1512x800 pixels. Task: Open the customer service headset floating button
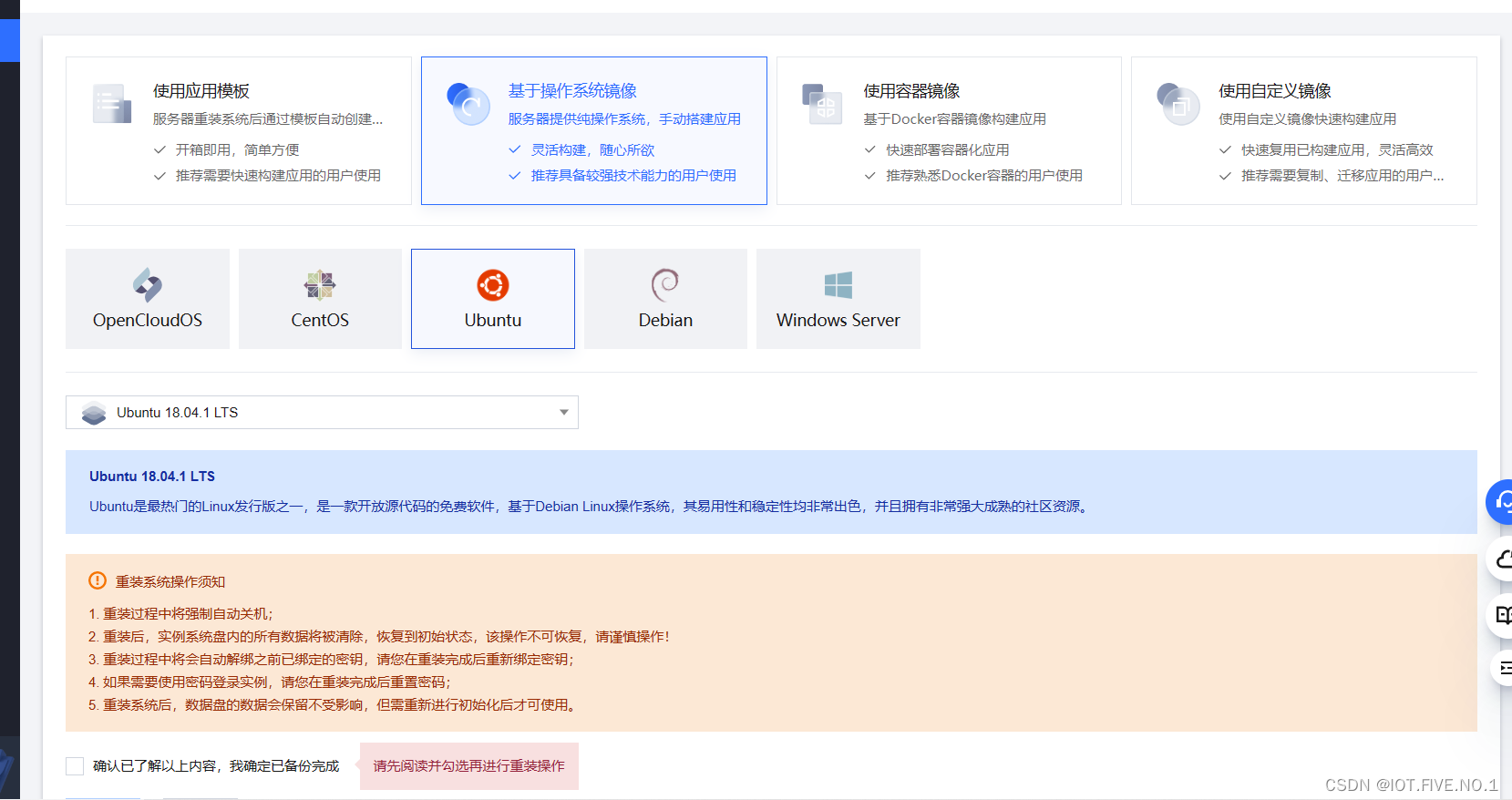(1501, 501)
